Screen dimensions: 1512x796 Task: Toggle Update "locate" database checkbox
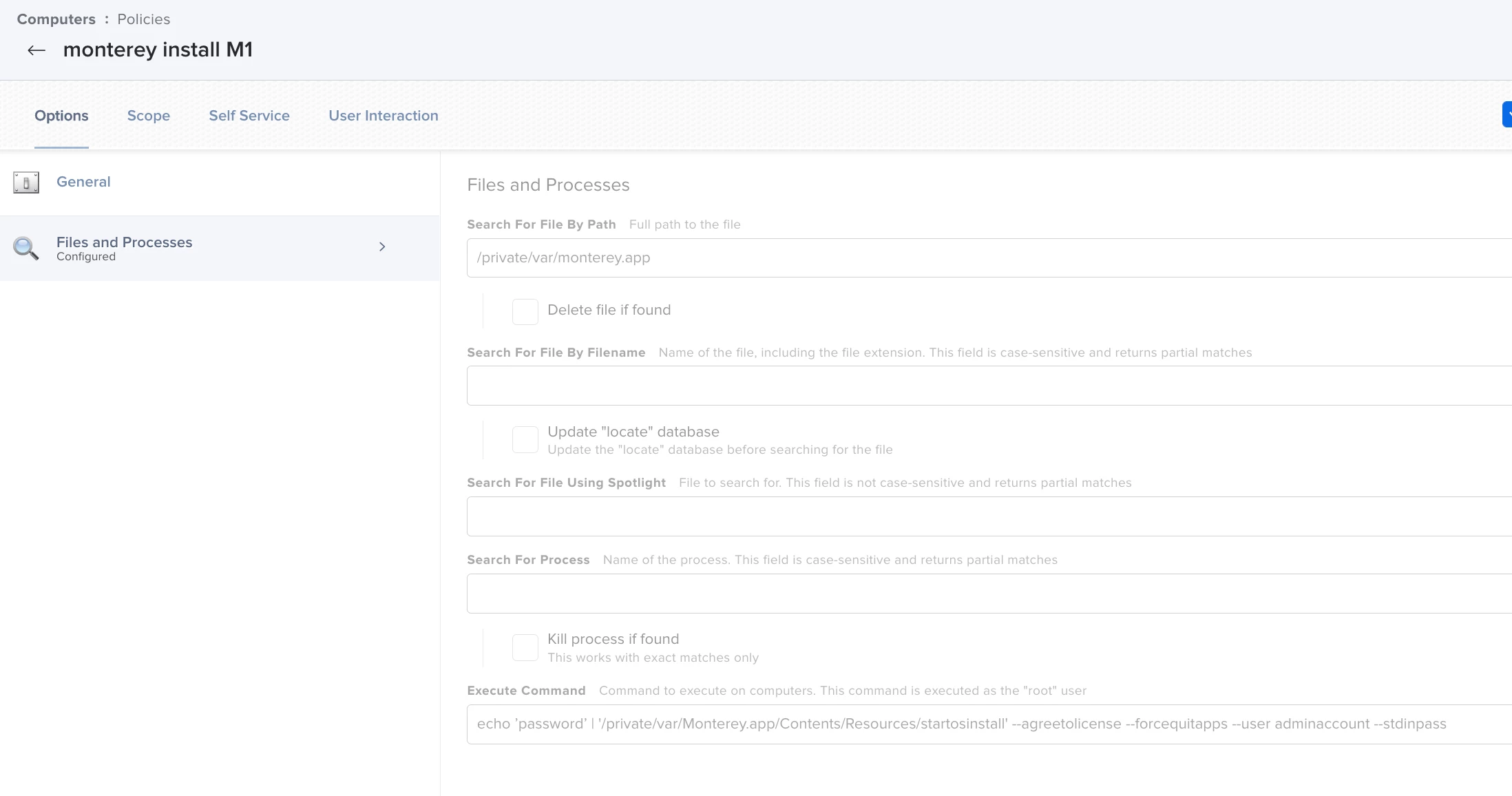[525, 439]
